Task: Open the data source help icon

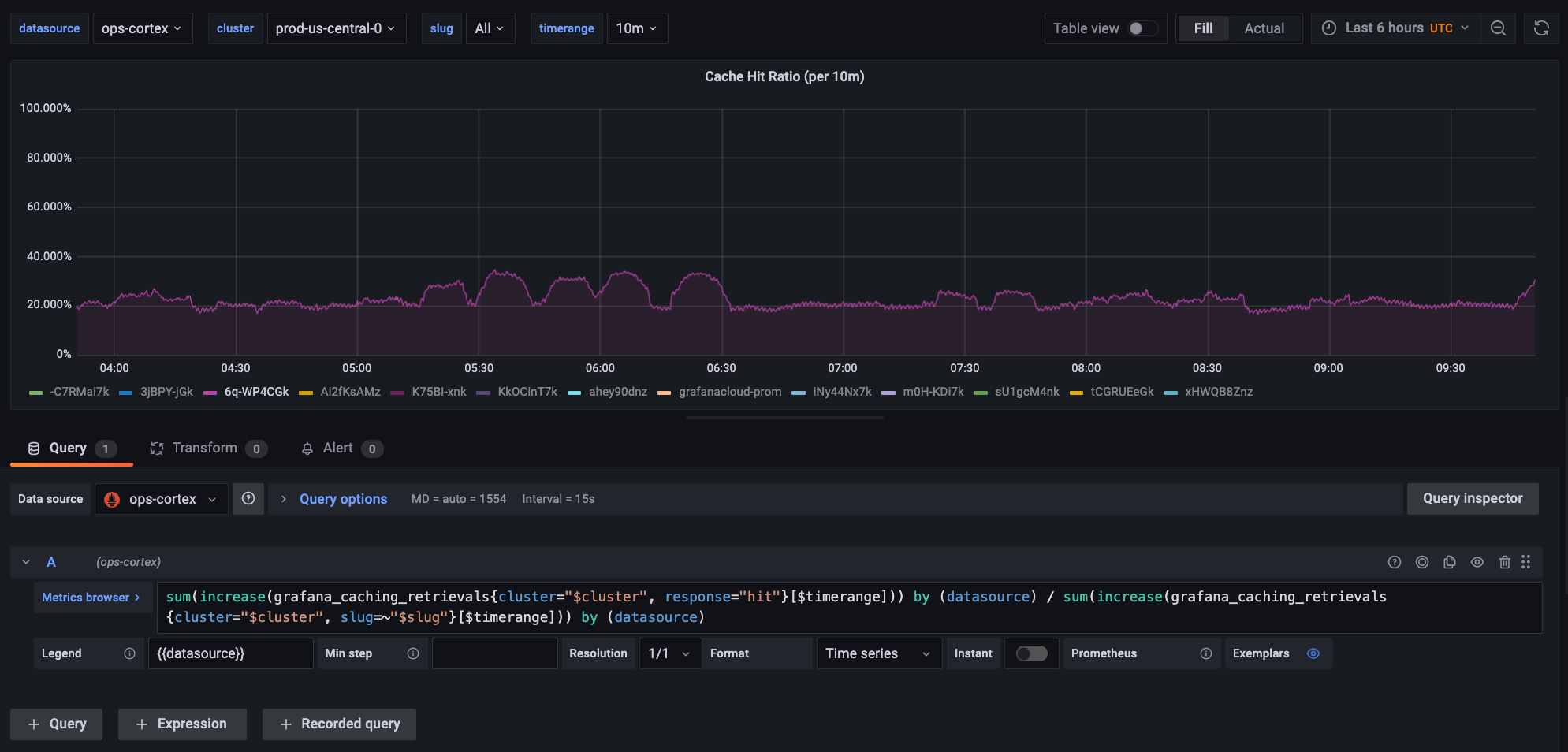Action: pyautogui.click(x=248, y=499)
